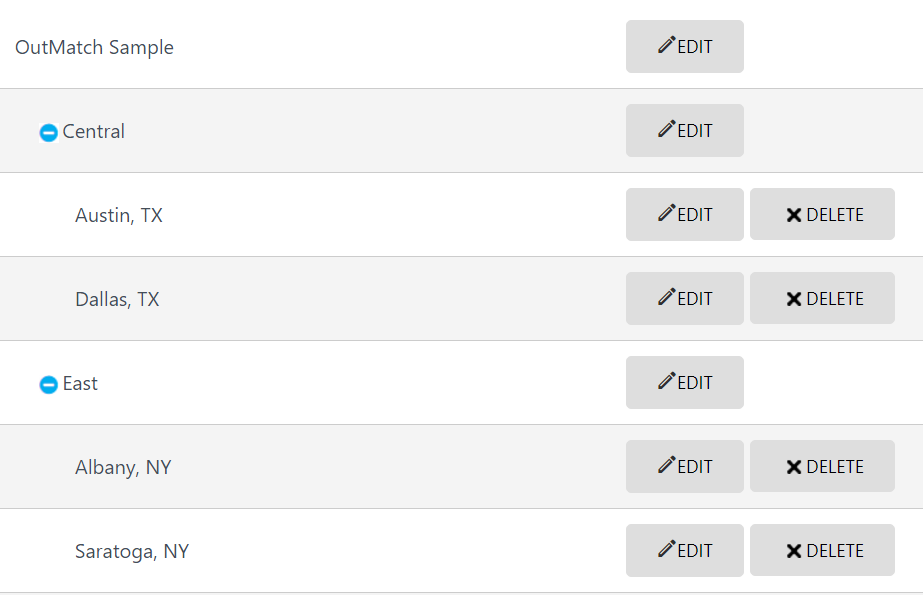The height and width of the screenshot is (595, 923).
Task: Select the Saratoga, NY tree item
Action: [132, 551]
